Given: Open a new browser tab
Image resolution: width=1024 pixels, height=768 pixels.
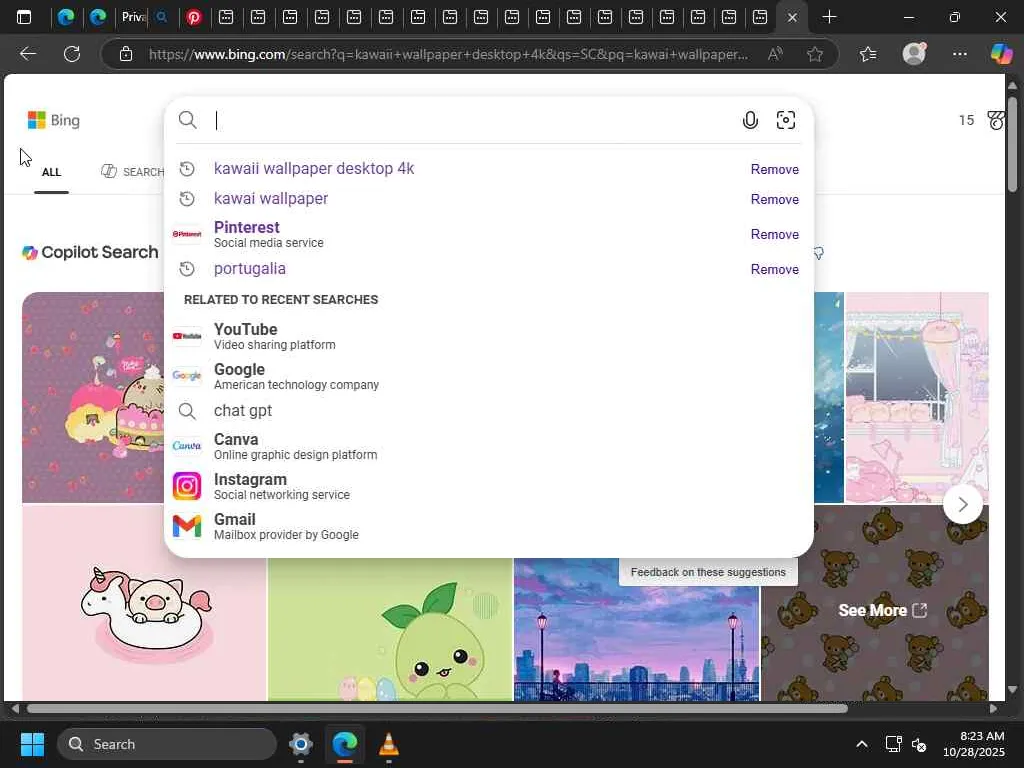Looking at the screenshot, I should pyautogui.click(x=829, y=17).
